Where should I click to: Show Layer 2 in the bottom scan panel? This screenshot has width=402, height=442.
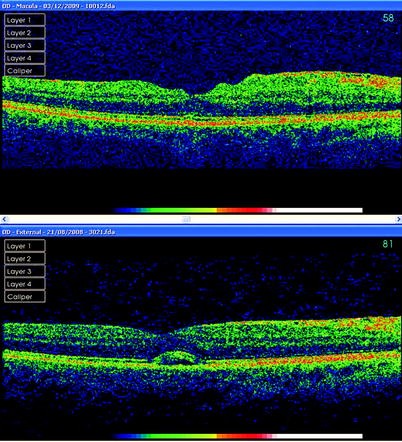(25, 259)
